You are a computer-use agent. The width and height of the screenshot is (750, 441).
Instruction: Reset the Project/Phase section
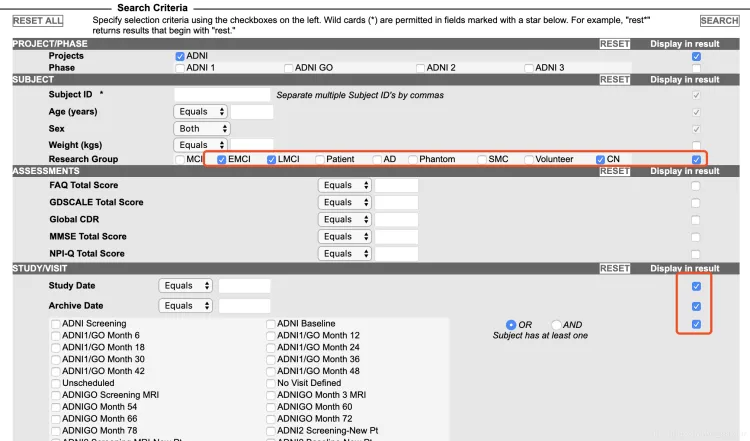pos(614,44)
